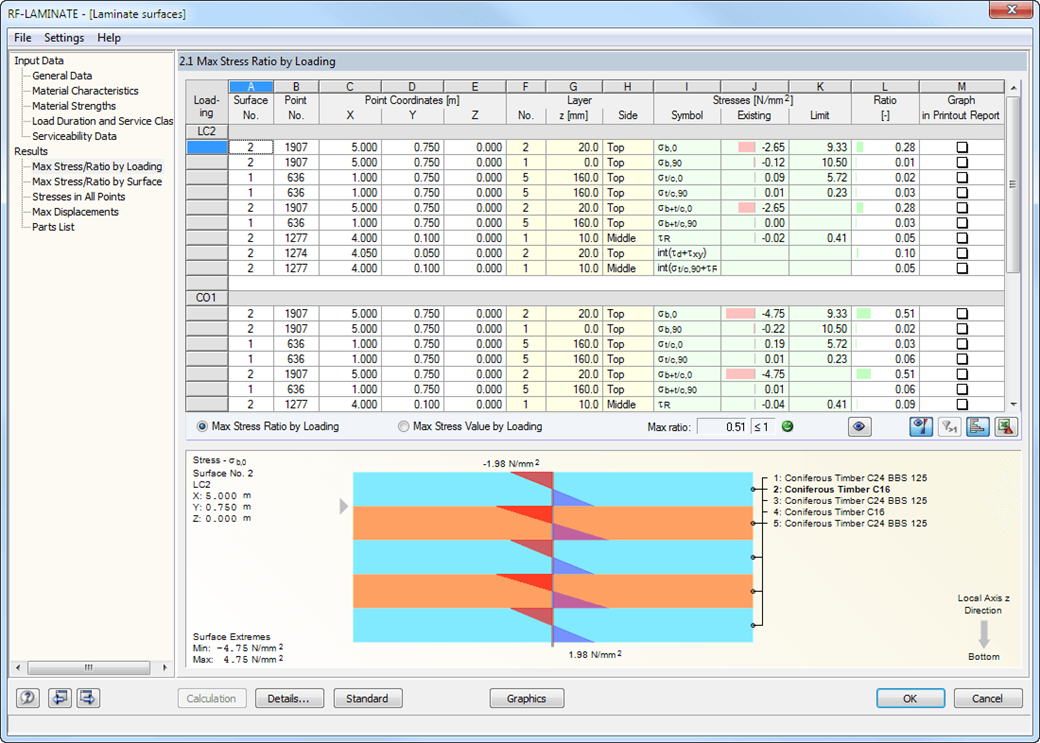Select Stresses in All Points entry
The image size is (1040, 743).
click(x=78, y=196)
